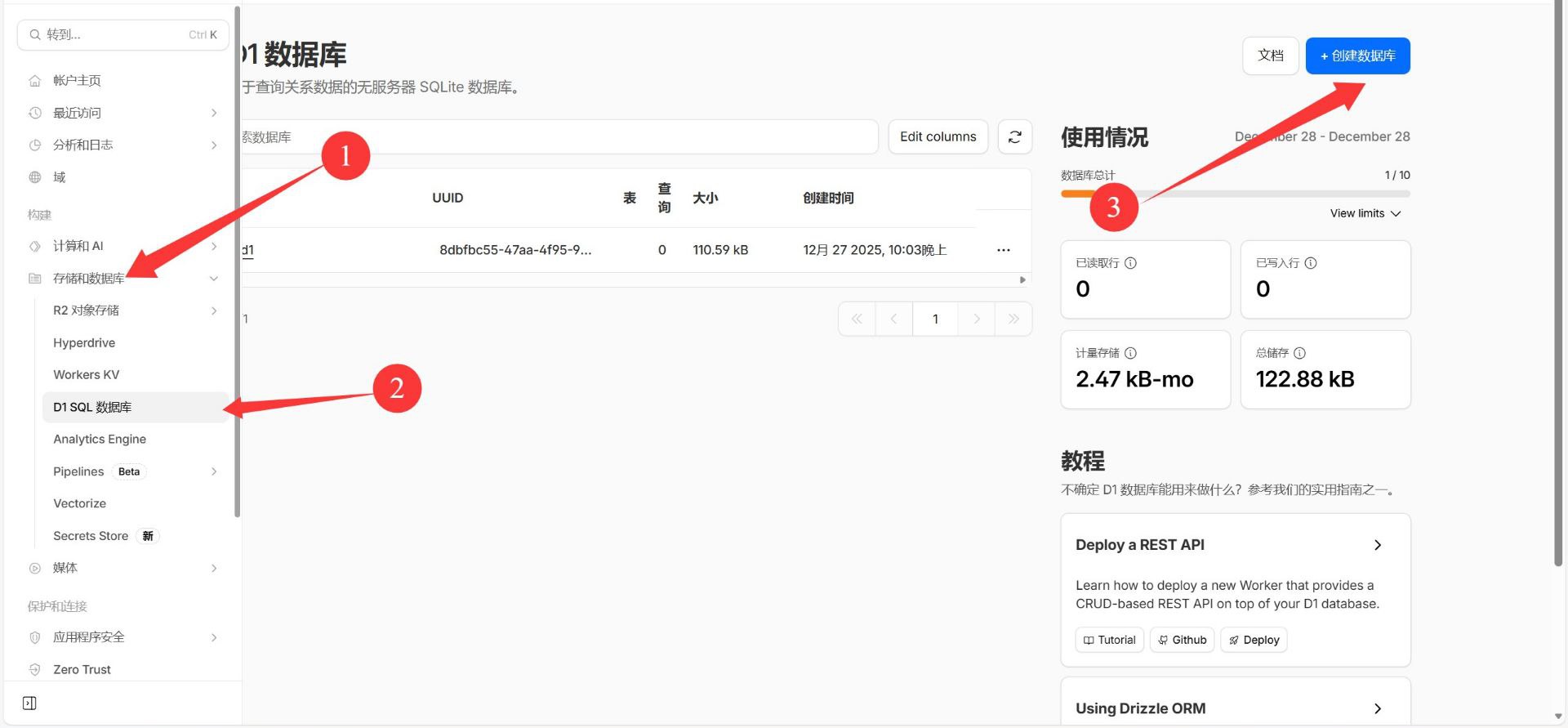1568x728 pixels.
Task: Open Workers KV in sidebar
Action: pyautogui.click(x=86, y=375)
